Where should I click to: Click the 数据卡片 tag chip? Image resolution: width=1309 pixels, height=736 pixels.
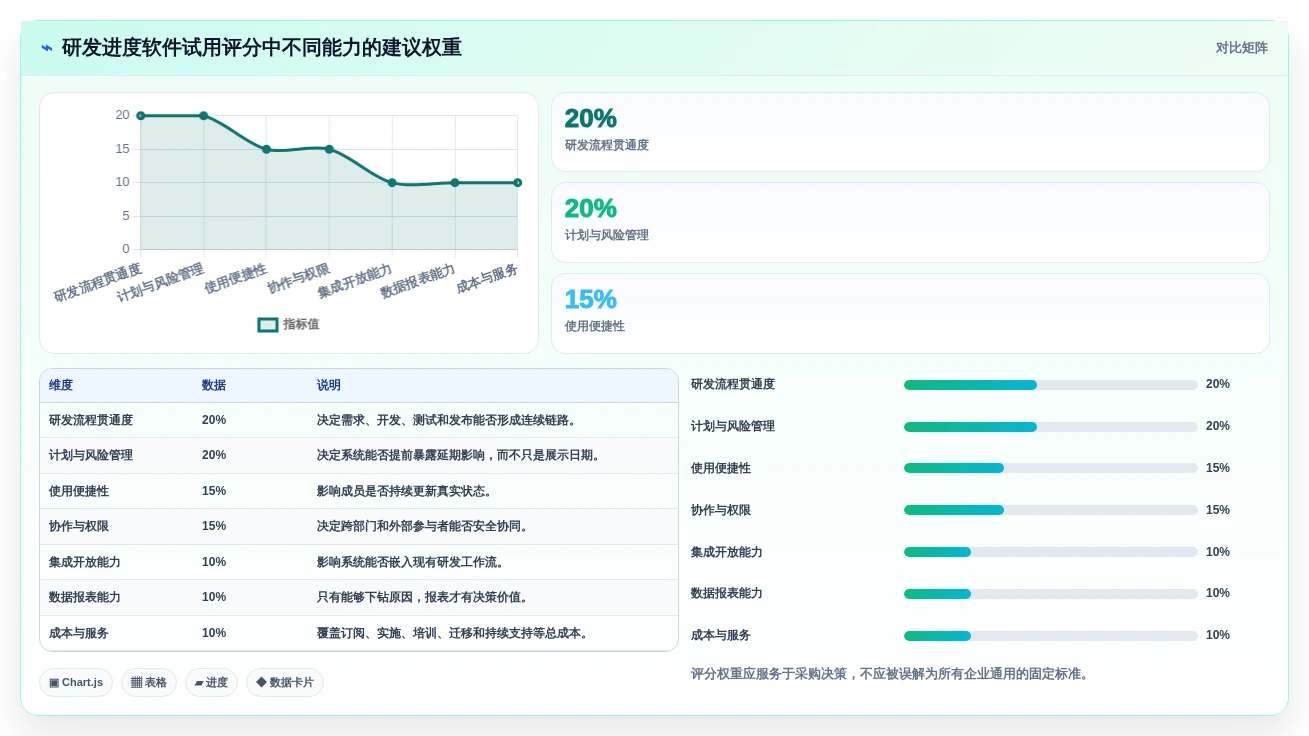tap(285, 683)
